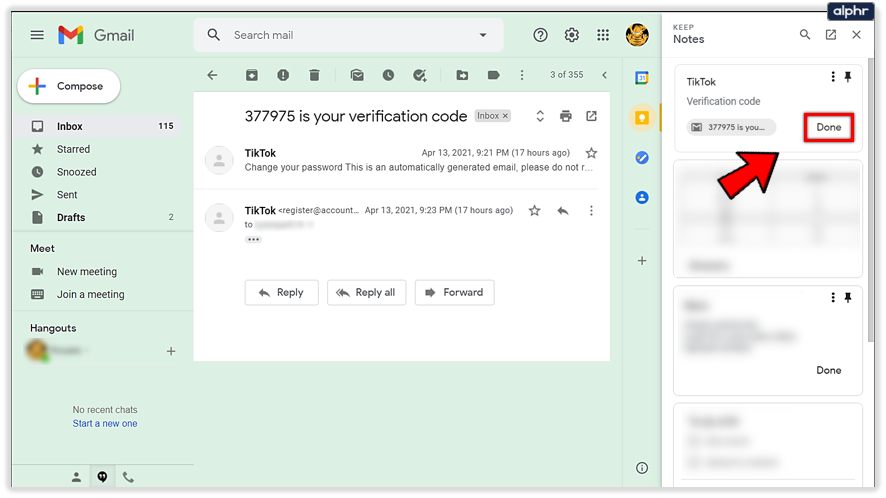The height and width of the screenshot is (498, 886).
Task: Select the Inbox folder
Action: (97, 126)
